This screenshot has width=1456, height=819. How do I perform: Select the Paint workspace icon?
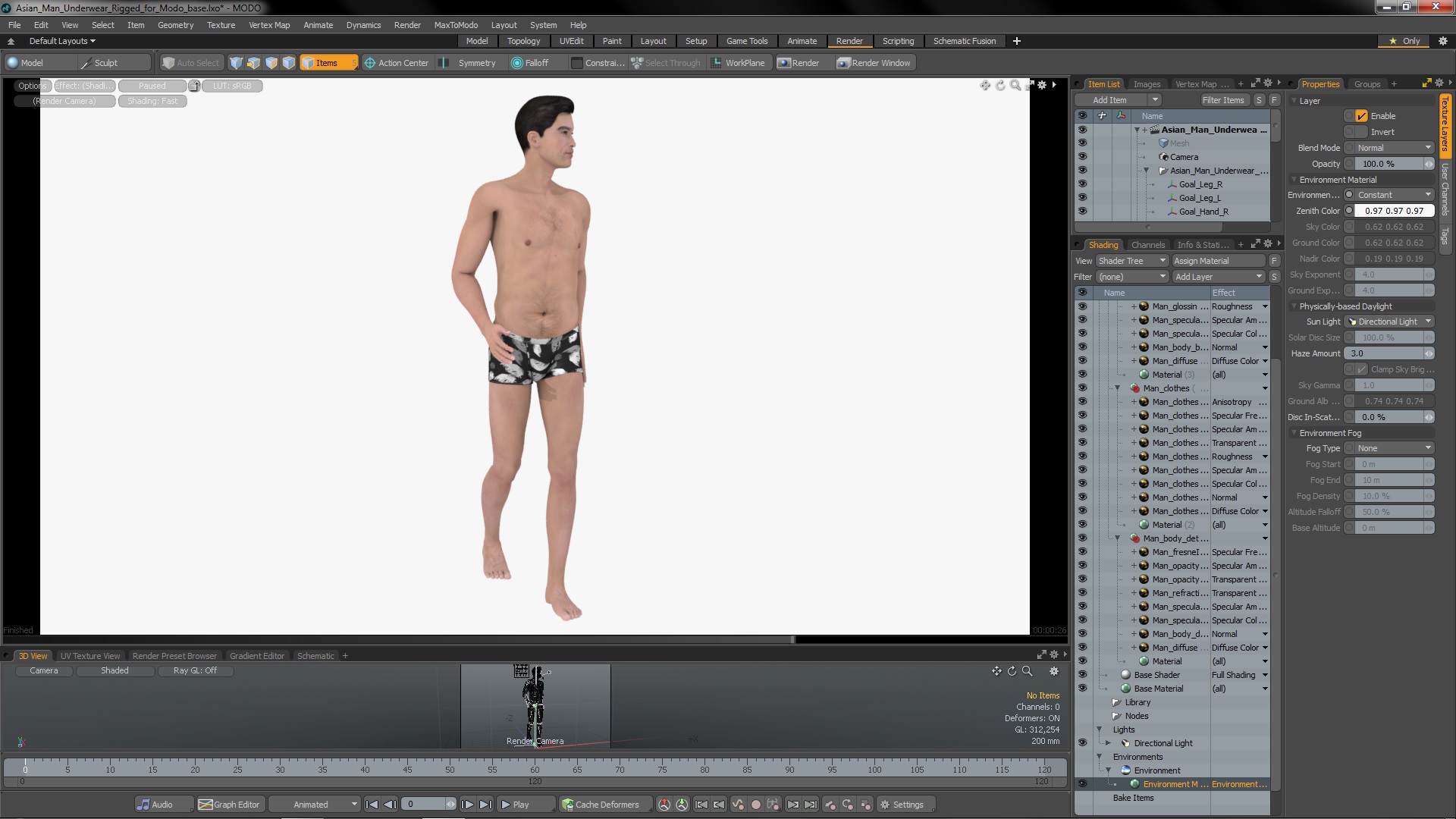point(611,41)
